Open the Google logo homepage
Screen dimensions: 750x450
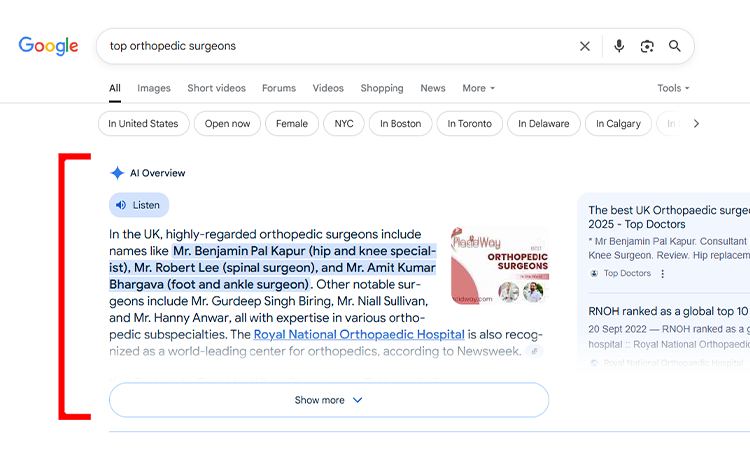pyautogui.click(x=48, y=46)
